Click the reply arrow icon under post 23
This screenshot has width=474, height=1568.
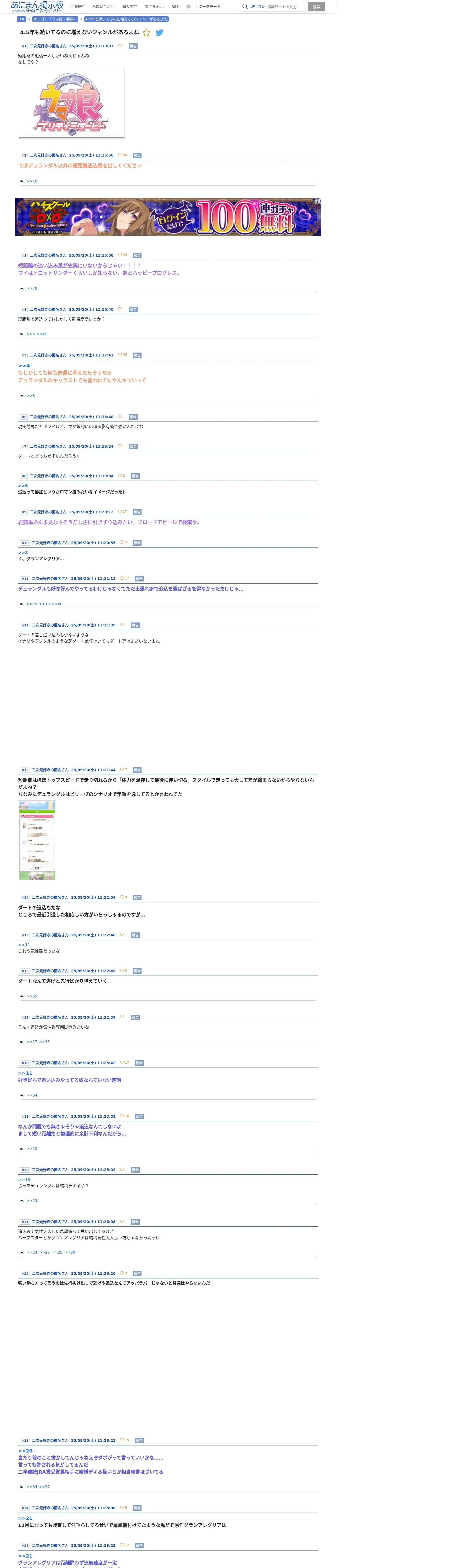[x=22, y=1487]
